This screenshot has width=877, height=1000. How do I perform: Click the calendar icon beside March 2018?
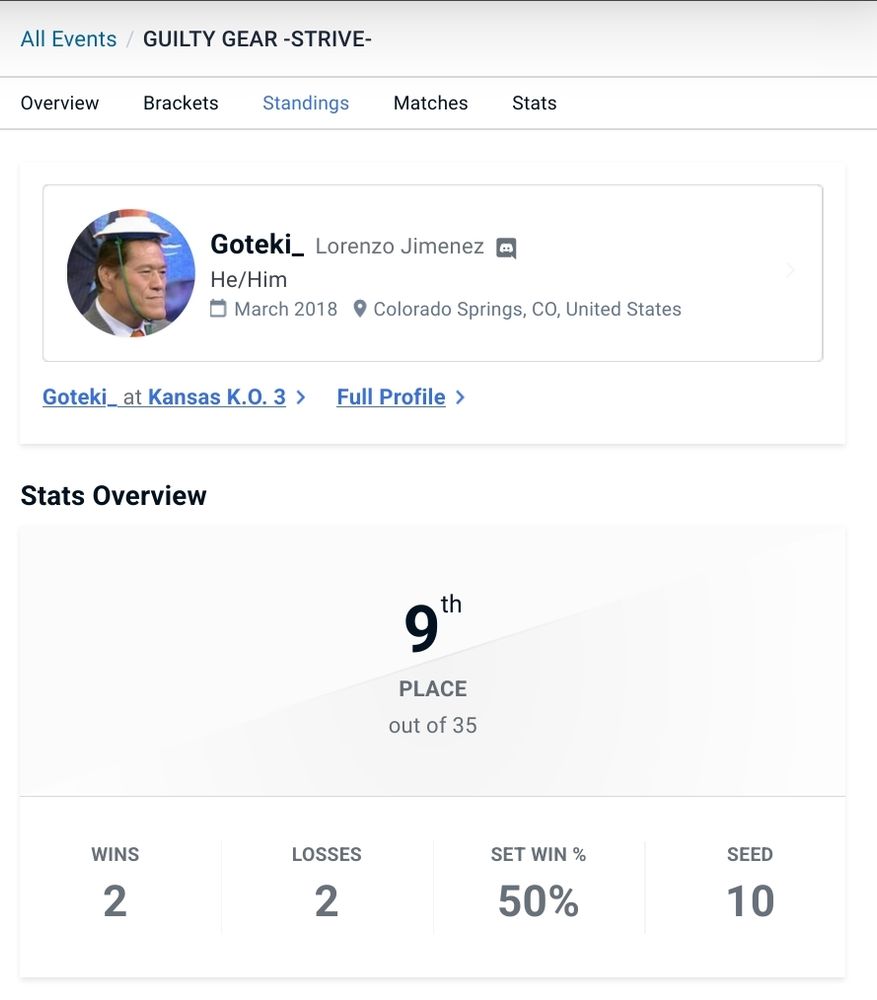pos(218,309)
